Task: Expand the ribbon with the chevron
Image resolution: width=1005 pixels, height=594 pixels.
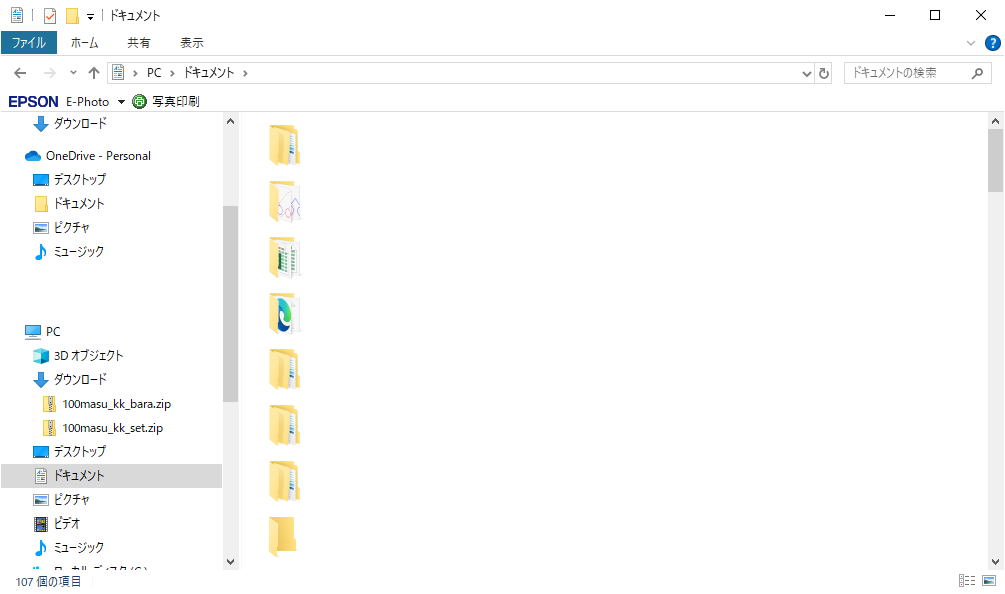Action: click(x=970, y=43)
